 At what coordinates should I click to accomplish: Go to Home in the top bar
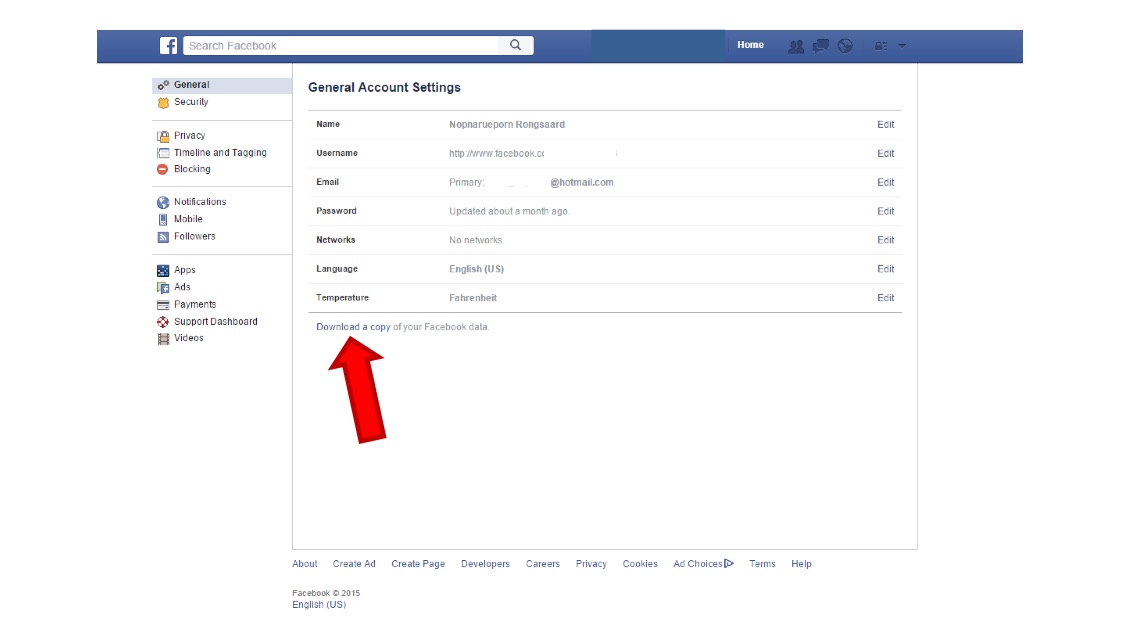(750, 45)
